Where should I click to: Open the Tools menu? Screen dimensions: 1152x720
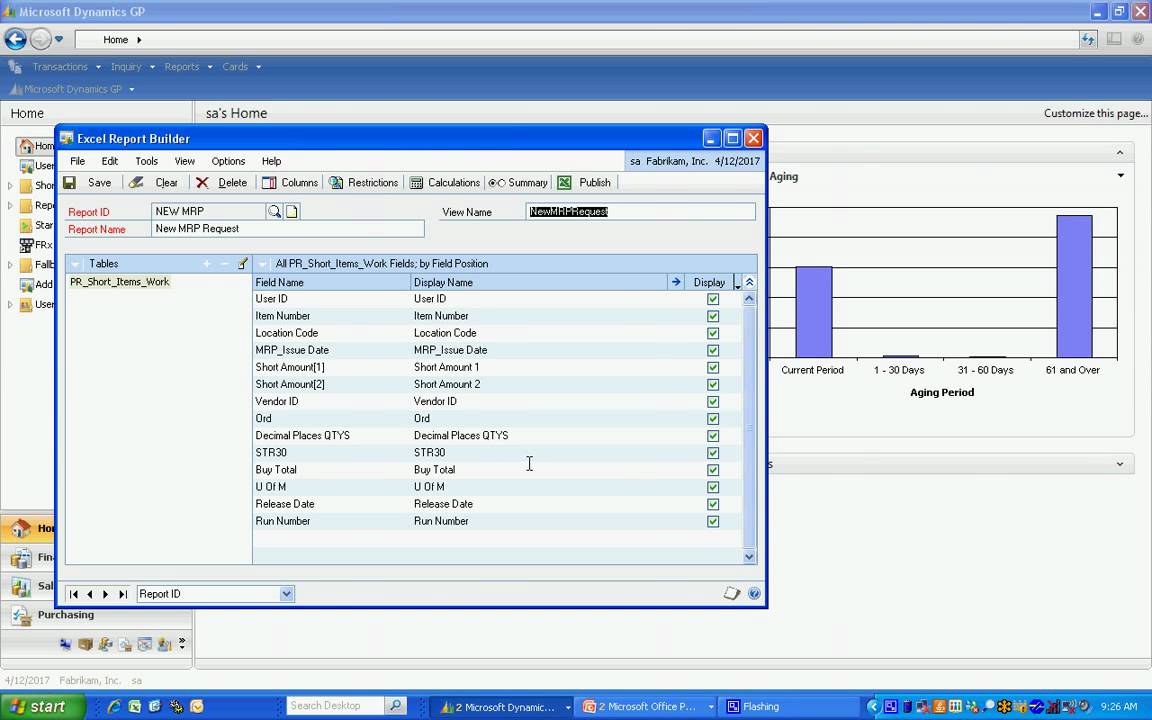[146, 161]
